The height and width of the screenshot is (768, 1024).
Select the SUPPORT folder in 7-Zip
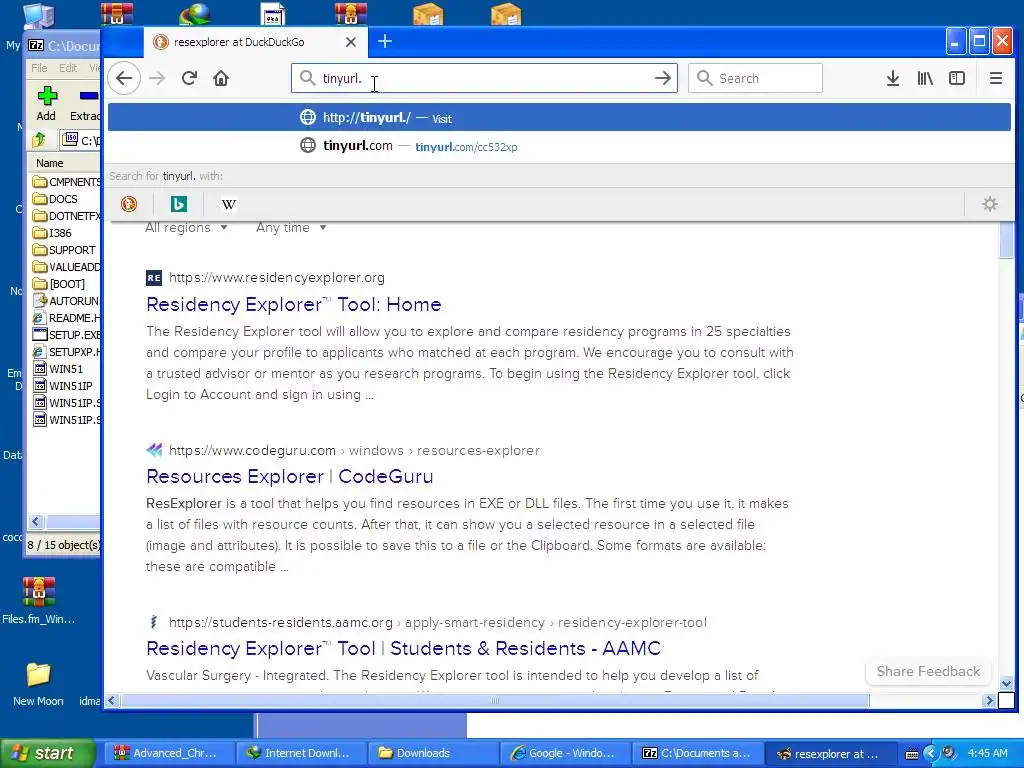tap(64, 249)
